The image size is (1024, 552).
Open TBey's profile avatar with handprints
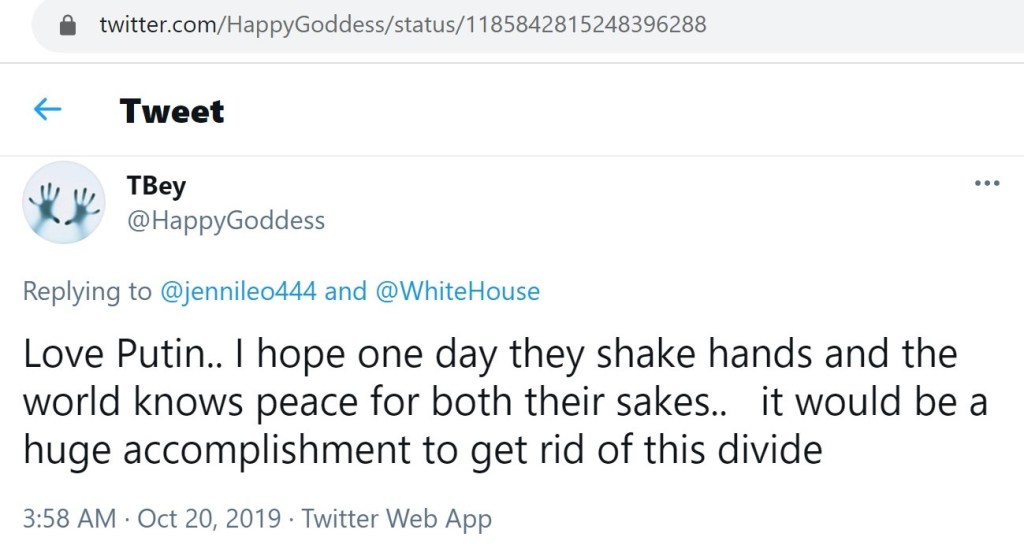64,203
